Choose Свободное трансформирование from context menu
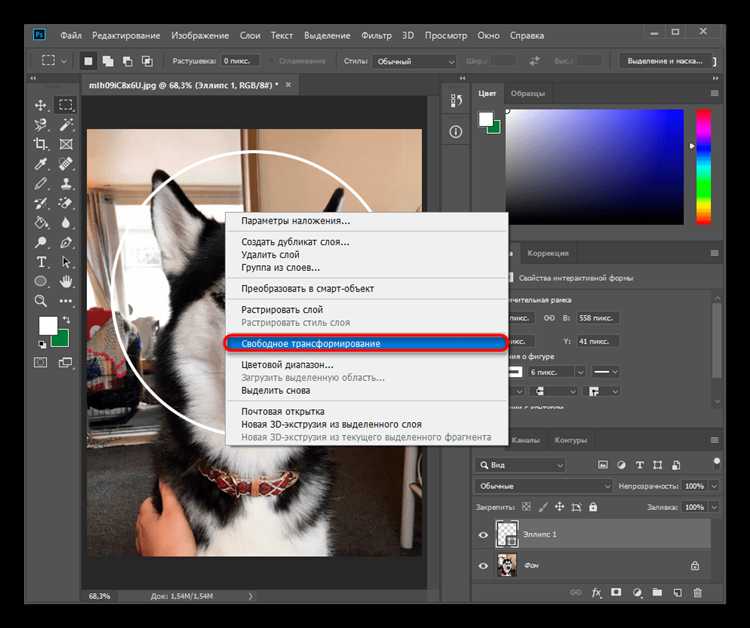 (x=366, y=344)
